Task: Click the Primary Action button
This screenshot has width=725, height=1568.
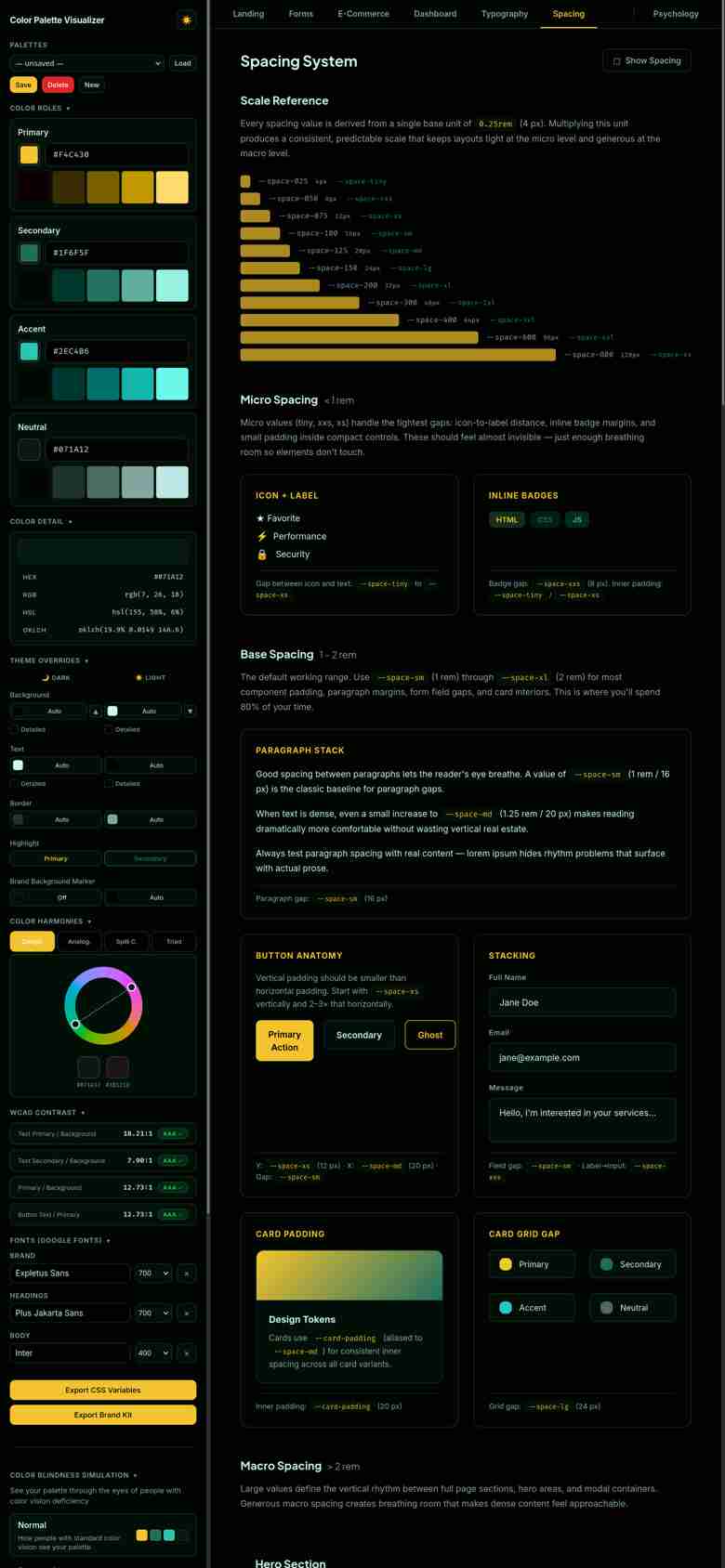Action: point(284,1040)
